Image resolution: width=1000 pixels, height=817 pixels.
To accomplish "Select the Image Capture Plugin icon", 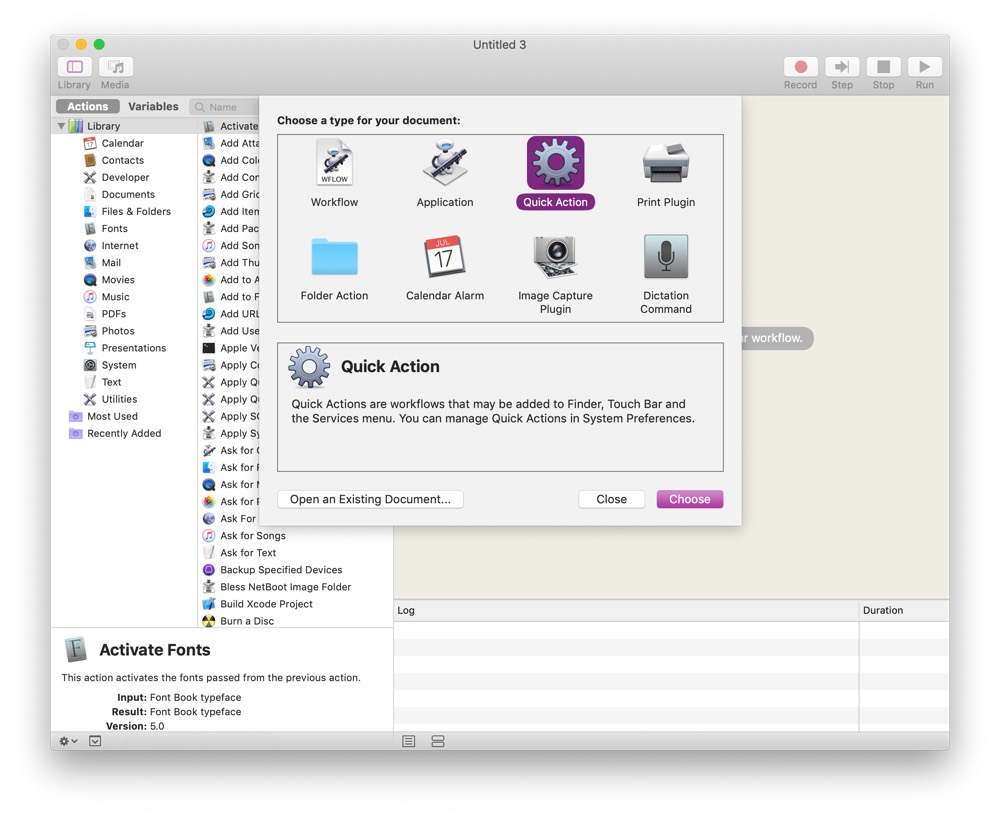I will coord(555,258).
